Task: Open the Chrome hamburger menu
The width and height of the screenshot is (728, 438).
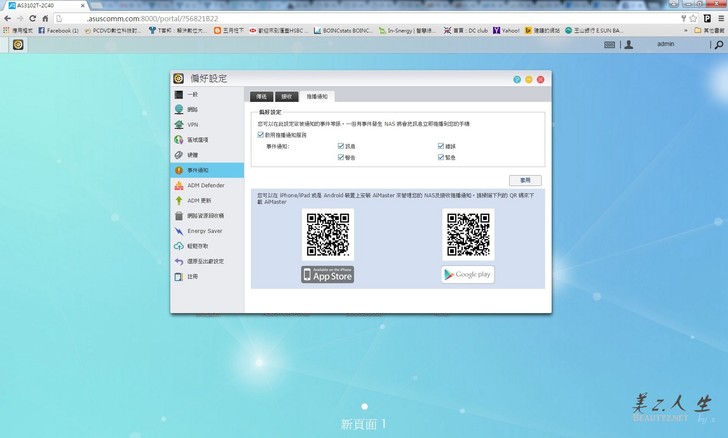Action: coord(721,19)
